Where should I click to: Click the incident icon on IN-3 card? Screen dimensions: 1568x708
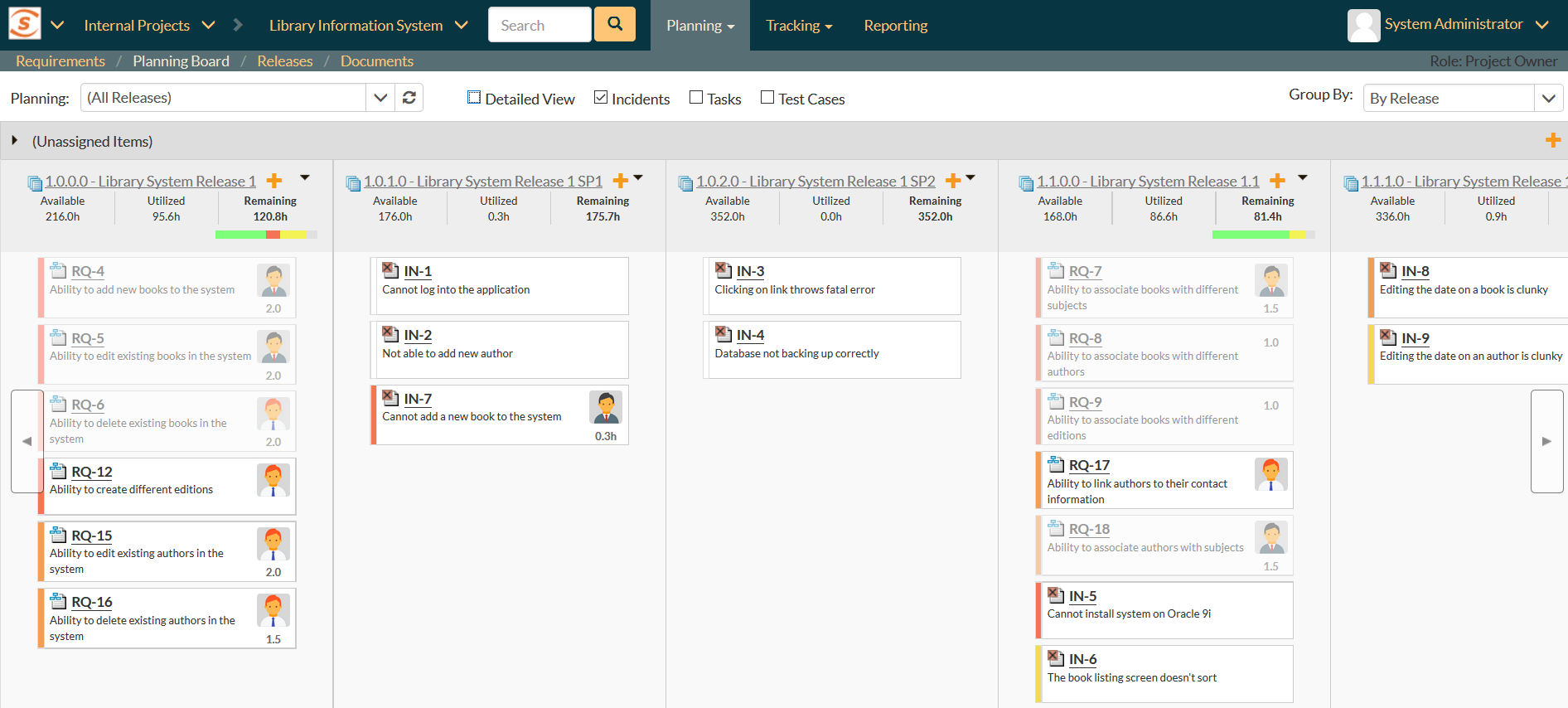(724, 269)
